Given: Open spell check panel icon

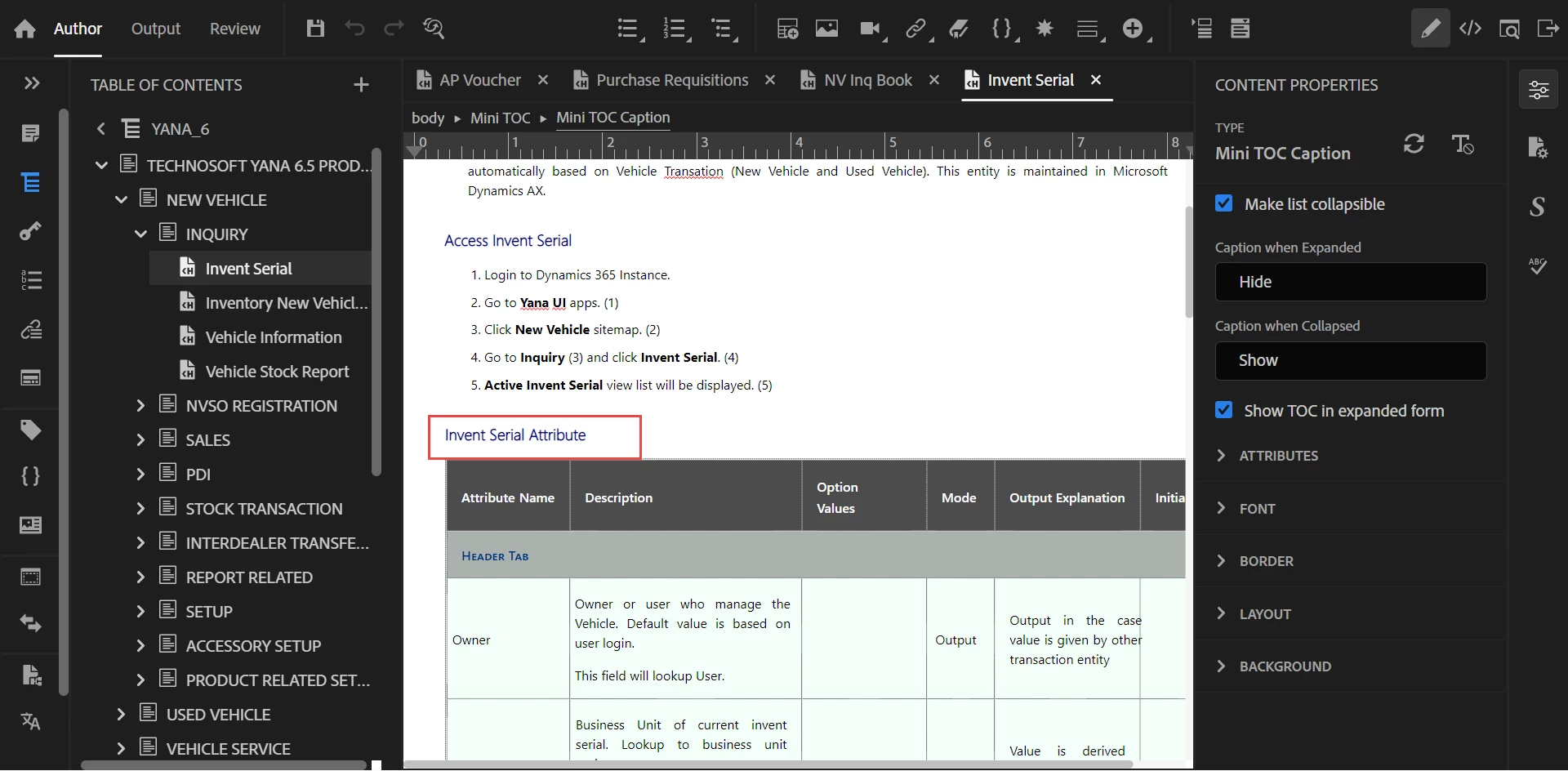Looking at the screenshot, I should [1538, 266].
